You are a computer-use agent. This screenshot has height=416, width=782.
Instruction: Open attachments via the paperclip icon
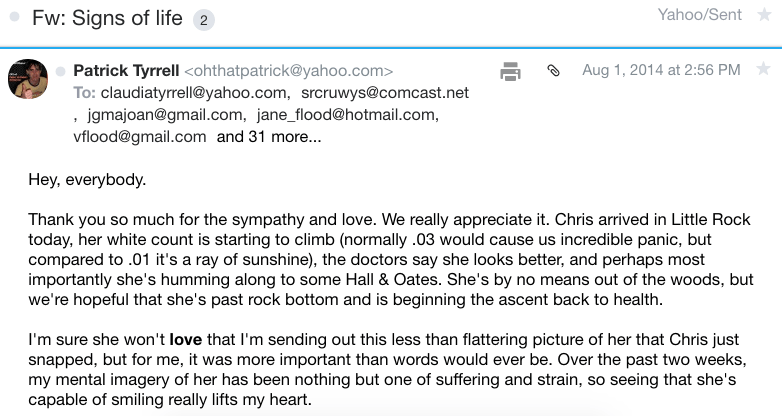click(552, 71)
